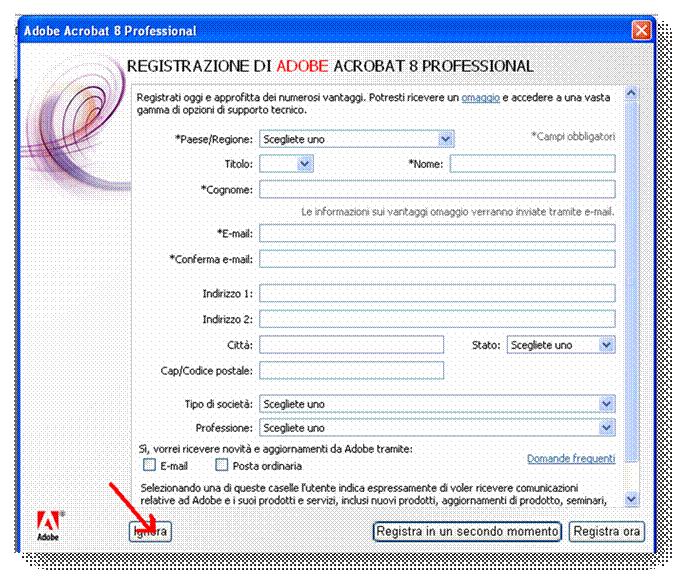Click the Registra ora button
Image resolution: width=692 pixels, height=586 pixels.
point(606,532)
